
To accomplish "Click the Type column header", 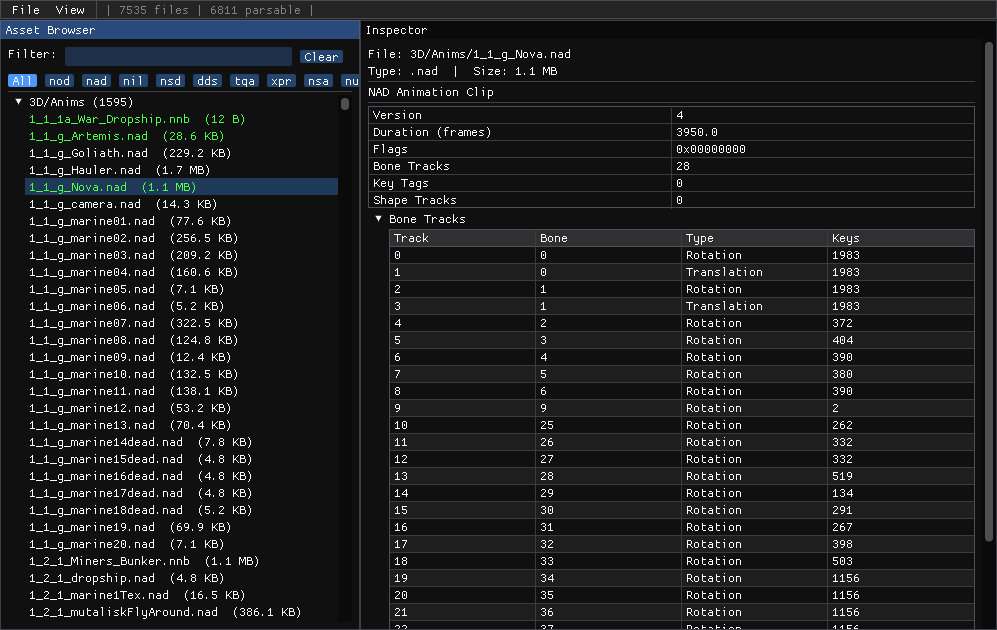I will tap(755, 238).
